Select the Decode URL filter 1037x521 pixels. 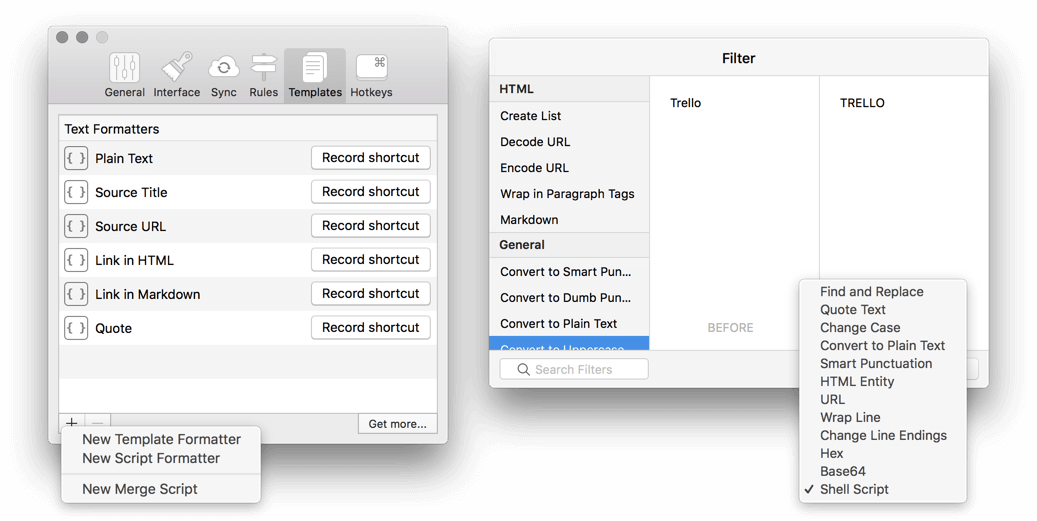[535, 142]
